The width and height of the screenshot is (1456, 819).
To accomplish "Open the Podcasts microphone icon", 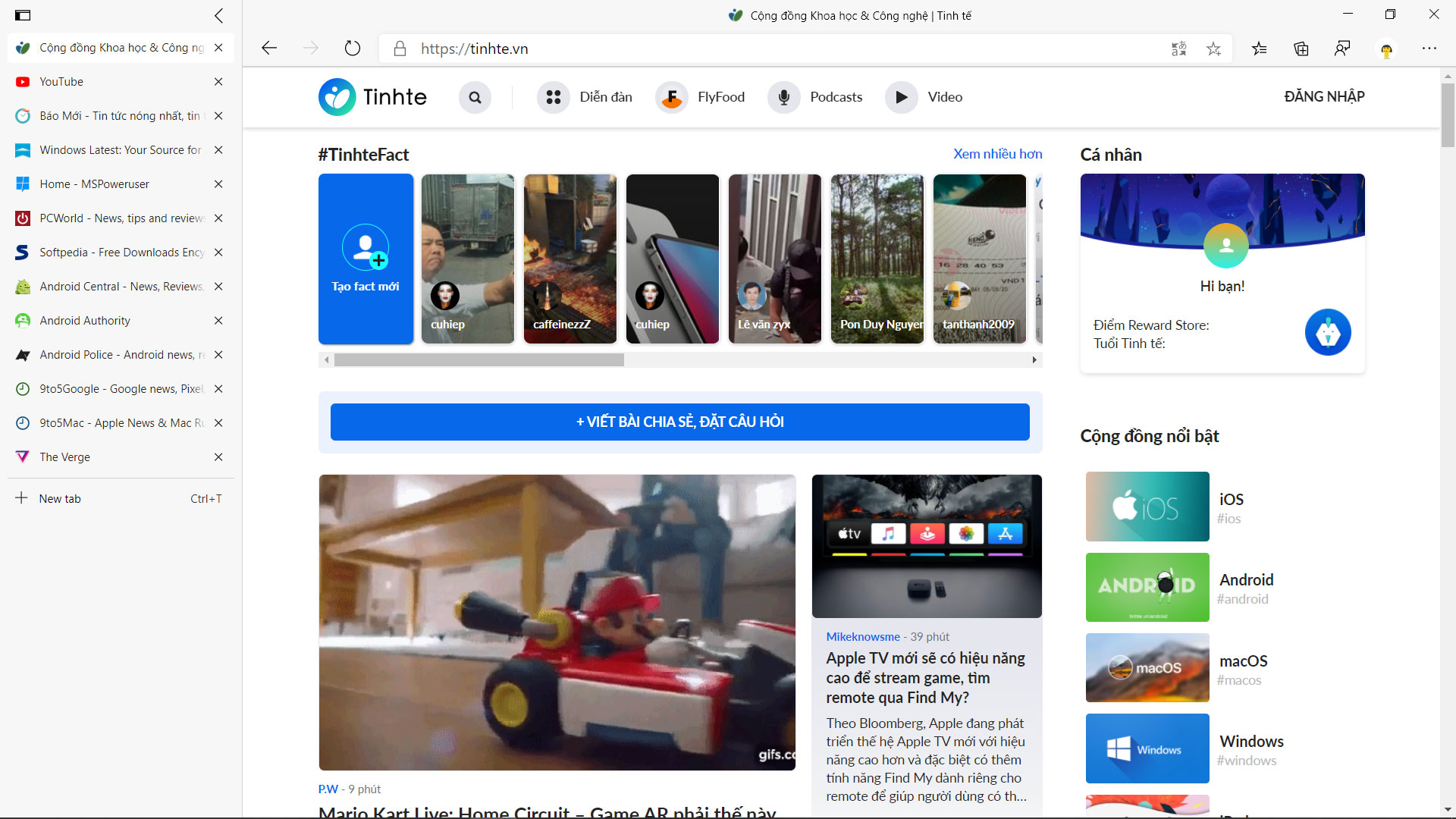I will (x=784, y=97).
